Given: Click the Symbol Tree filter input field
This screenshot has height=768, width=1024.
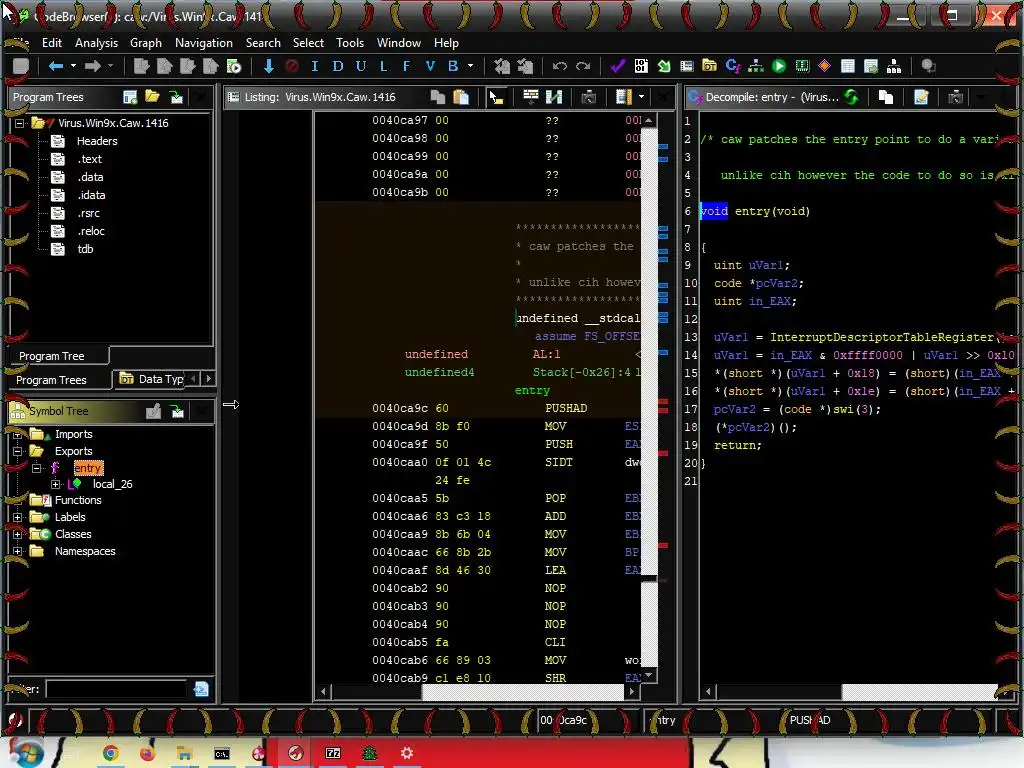Looking at the screenshot, I should click(117, 689).
